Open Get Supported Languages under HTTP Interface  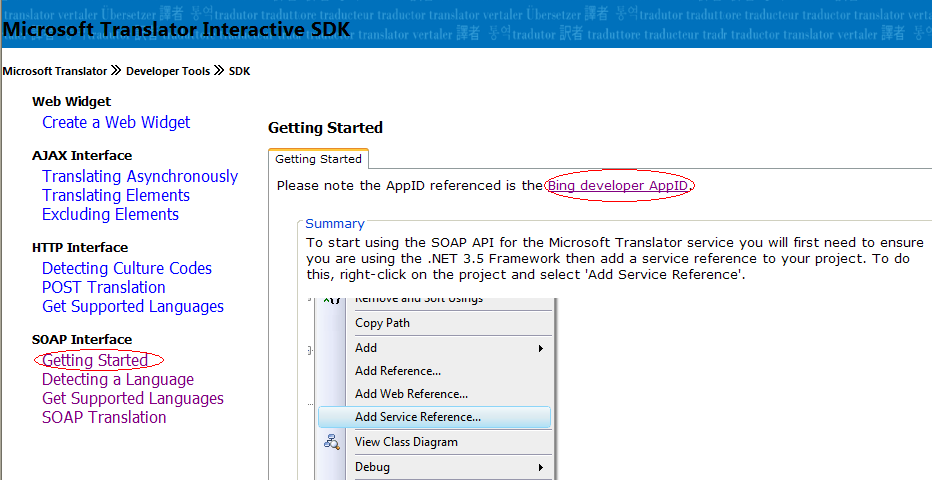click(x=133, y=307)
